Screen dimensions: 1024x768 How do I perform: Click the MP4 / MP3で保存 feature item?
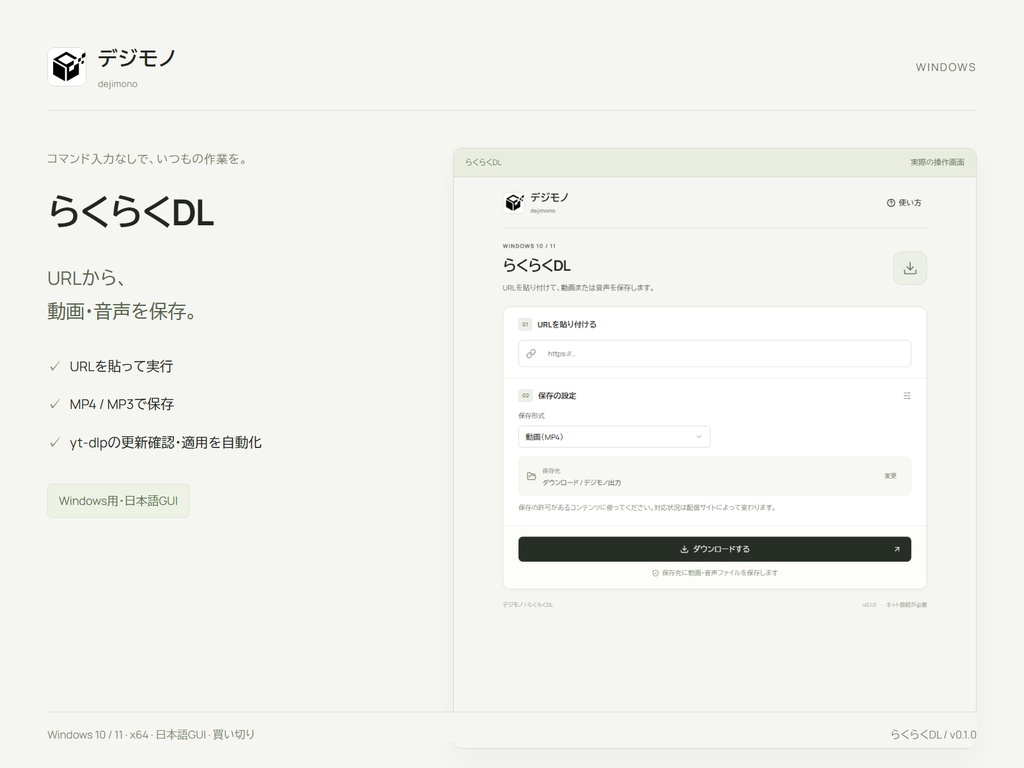[x=112, y=404]
